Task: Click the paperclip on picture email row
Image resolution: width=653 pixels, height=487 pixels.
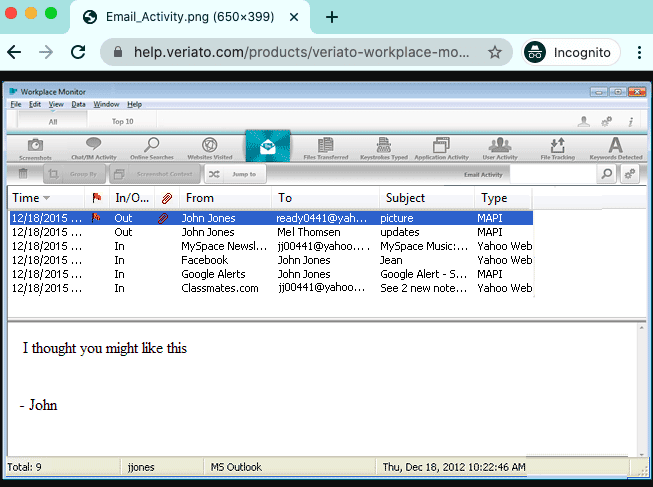Action: (x=163, y=218)
